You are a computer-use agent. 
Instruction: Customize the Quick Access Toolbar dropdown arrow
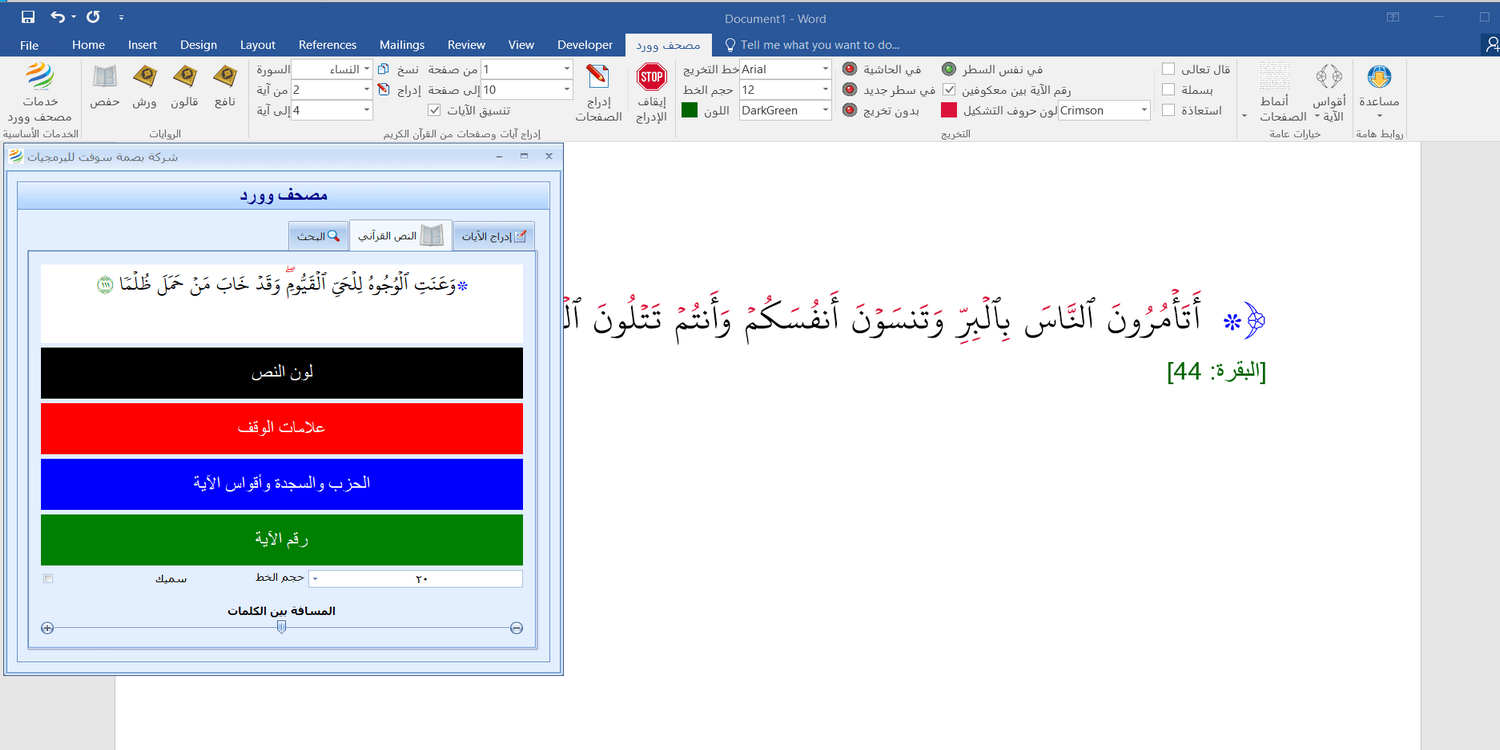point(121,17)
